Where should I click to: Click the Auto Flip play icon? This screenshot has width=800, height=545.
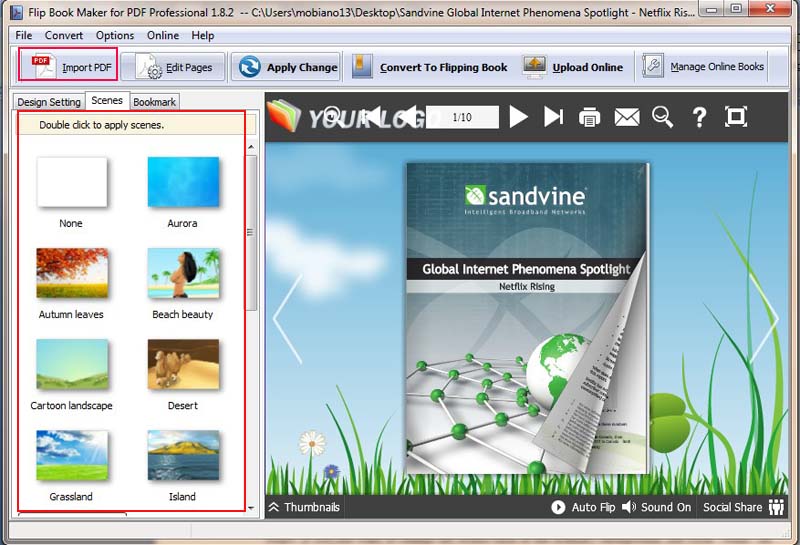(558, 507)
